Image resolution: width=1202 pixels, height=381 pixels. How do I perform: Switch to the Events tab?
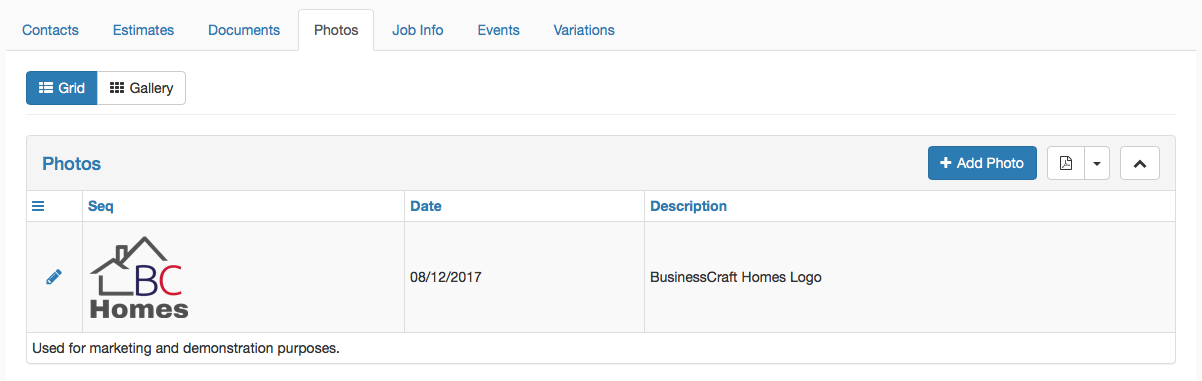click(498, 30)
